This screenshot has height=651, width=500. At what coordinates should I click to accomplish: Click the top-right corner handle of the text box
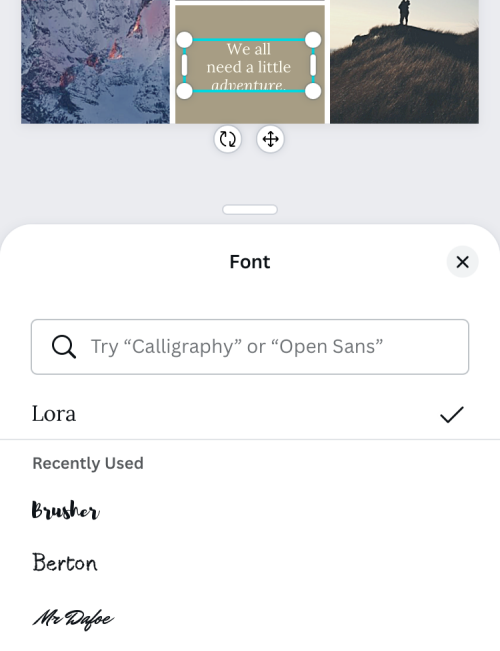[x=313, y=40]
